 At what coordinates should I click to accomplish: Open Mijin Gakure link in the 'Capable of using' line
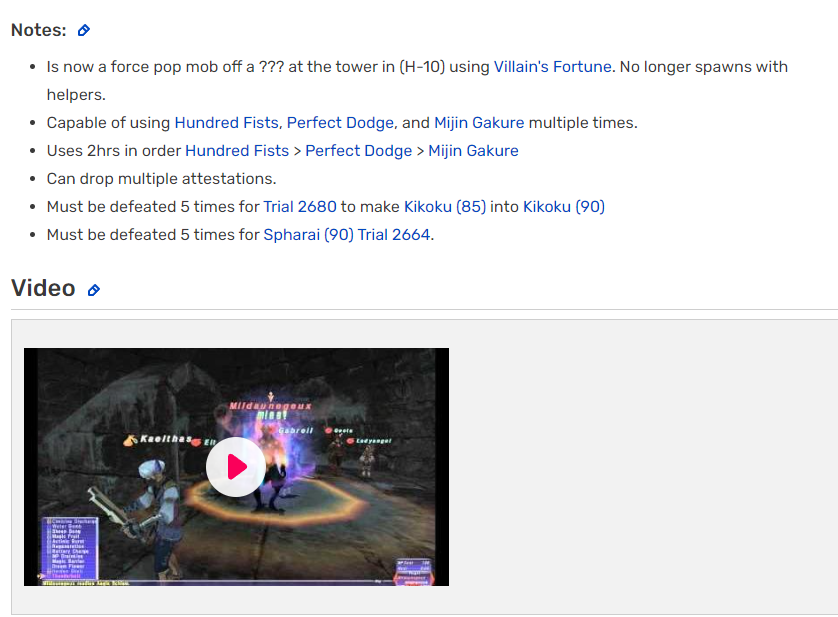point(479,122)
